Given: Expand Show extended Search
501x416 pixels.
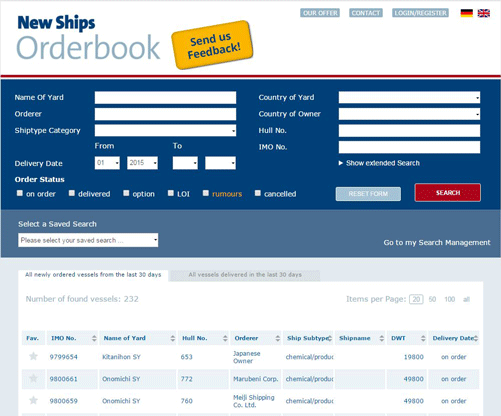Looking at the screenshot, I should pos(379,163).
